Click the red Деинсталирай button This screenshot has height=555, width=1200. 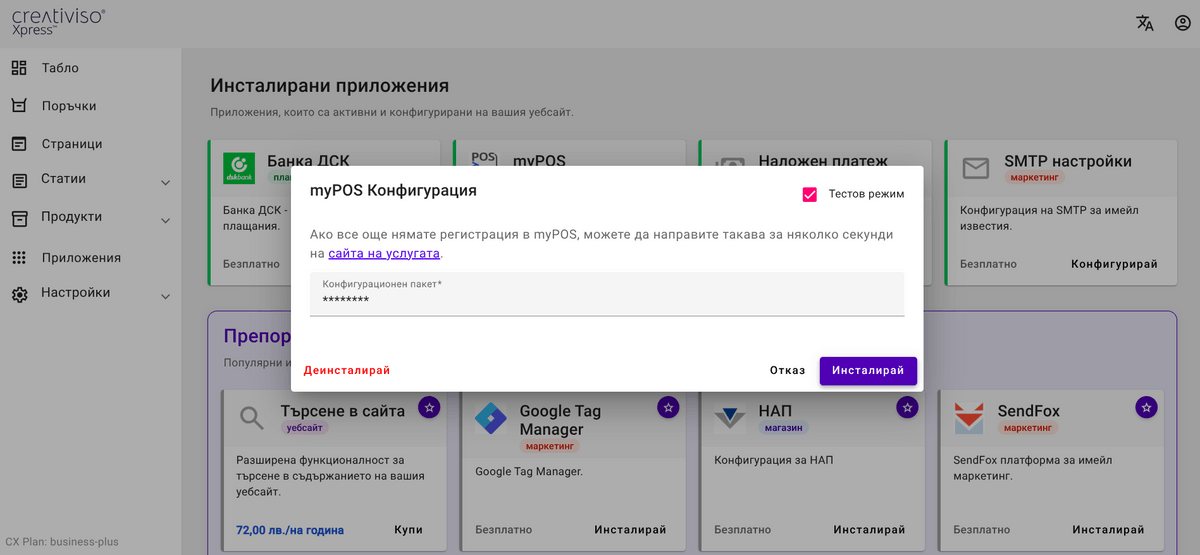pyautogui.click(x=347, y=370)
